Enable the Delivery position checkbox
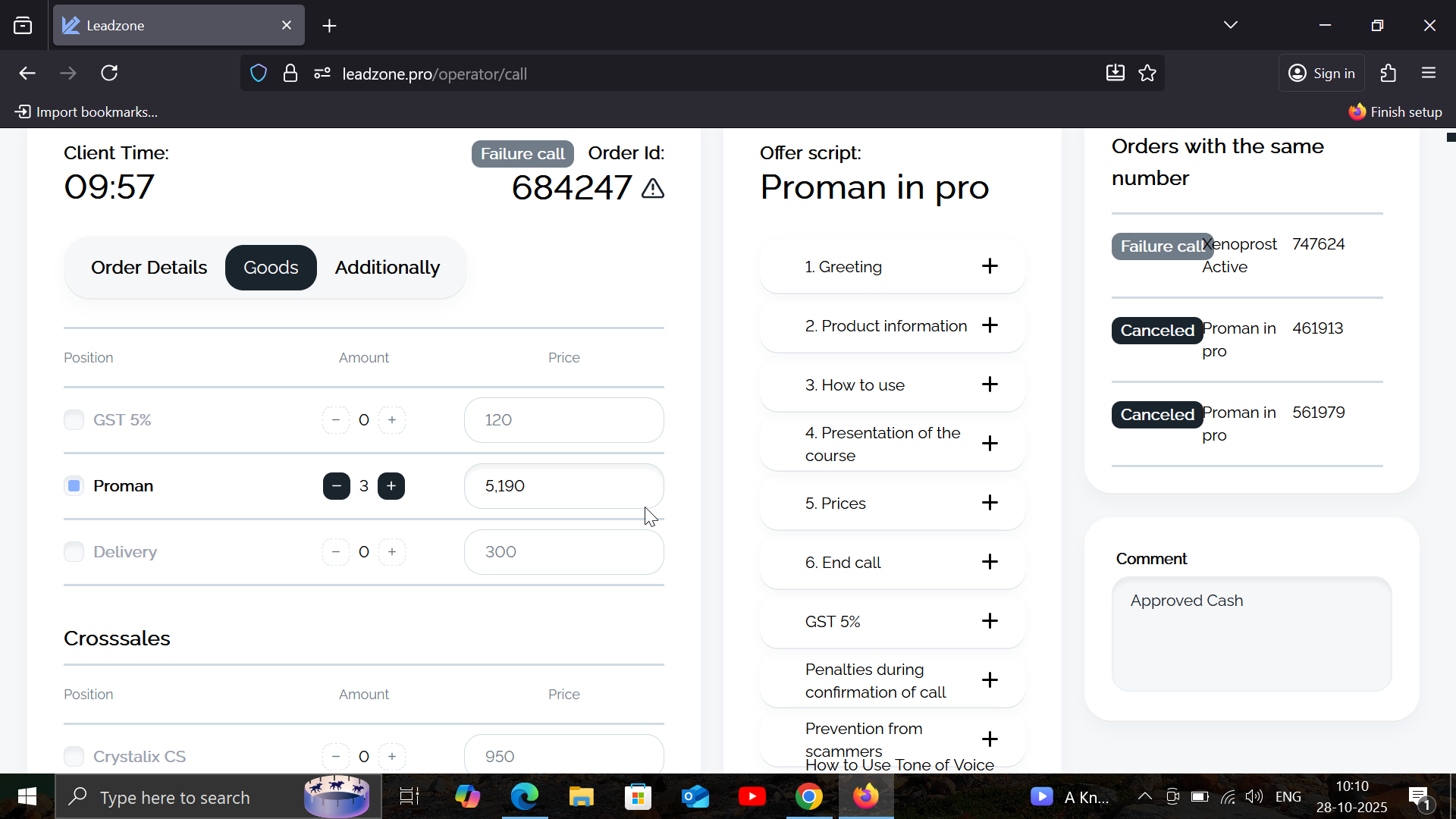This screenshot has width=1456, height=819. [x=74, y=552]
